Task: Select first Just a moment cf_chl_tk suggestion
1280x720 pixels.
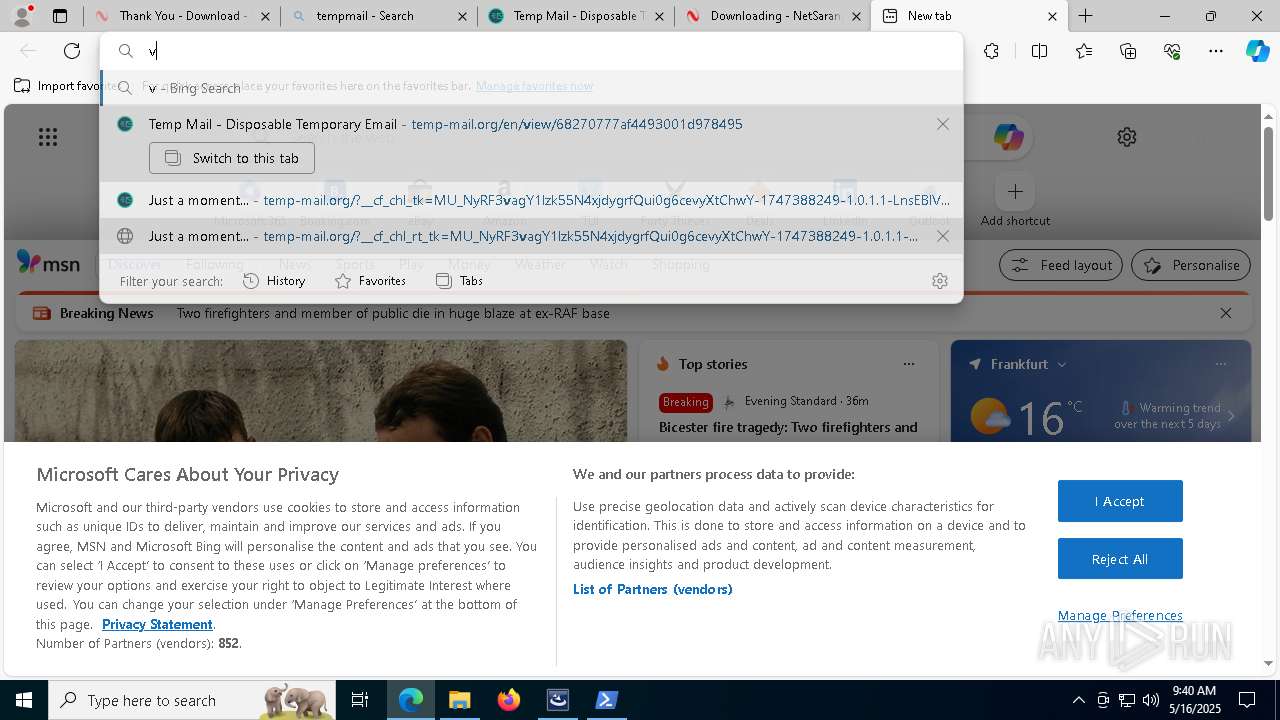Action: coord(531,200)
